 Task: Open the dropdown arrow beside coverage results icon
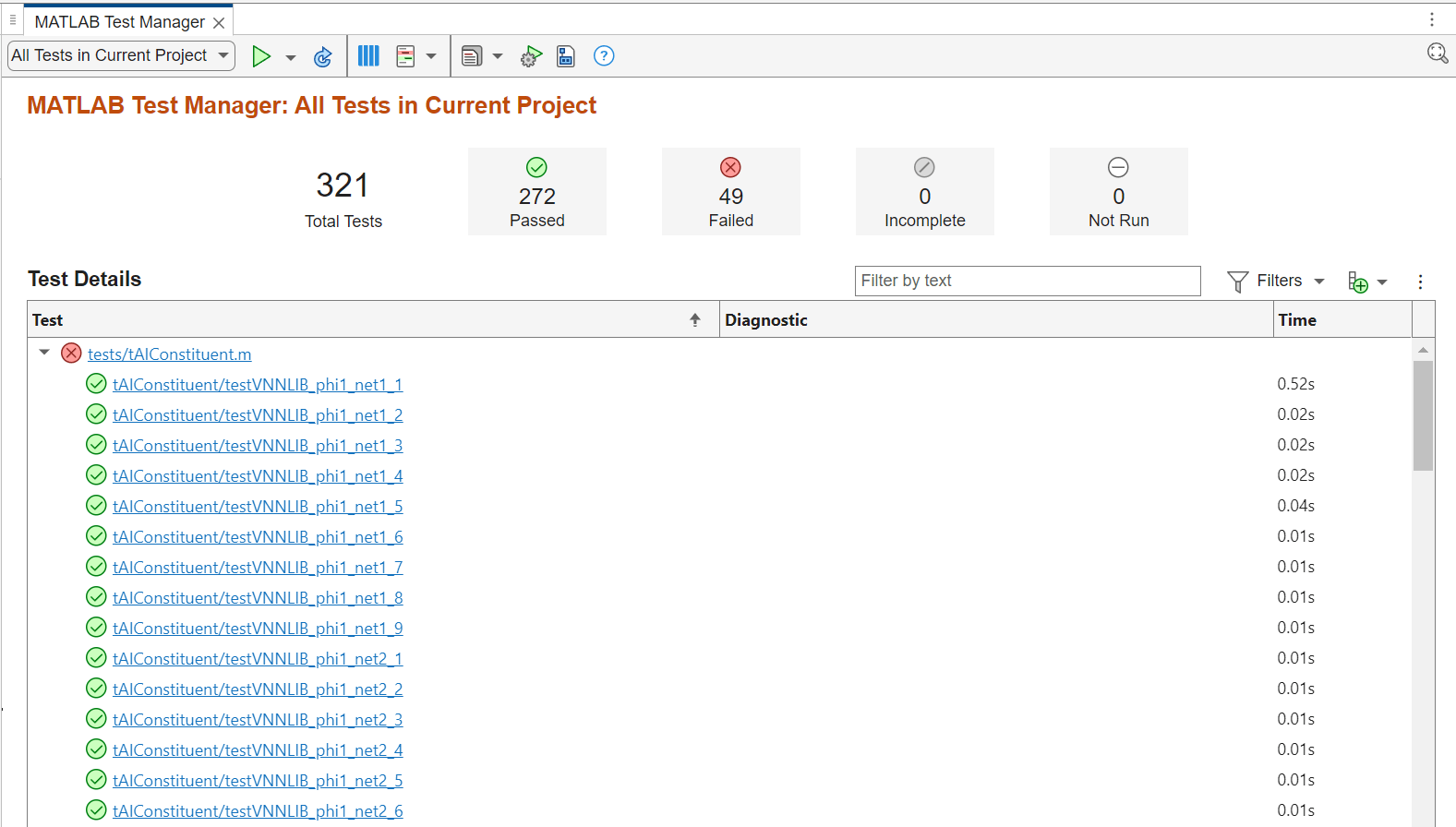tap(431, 56)
